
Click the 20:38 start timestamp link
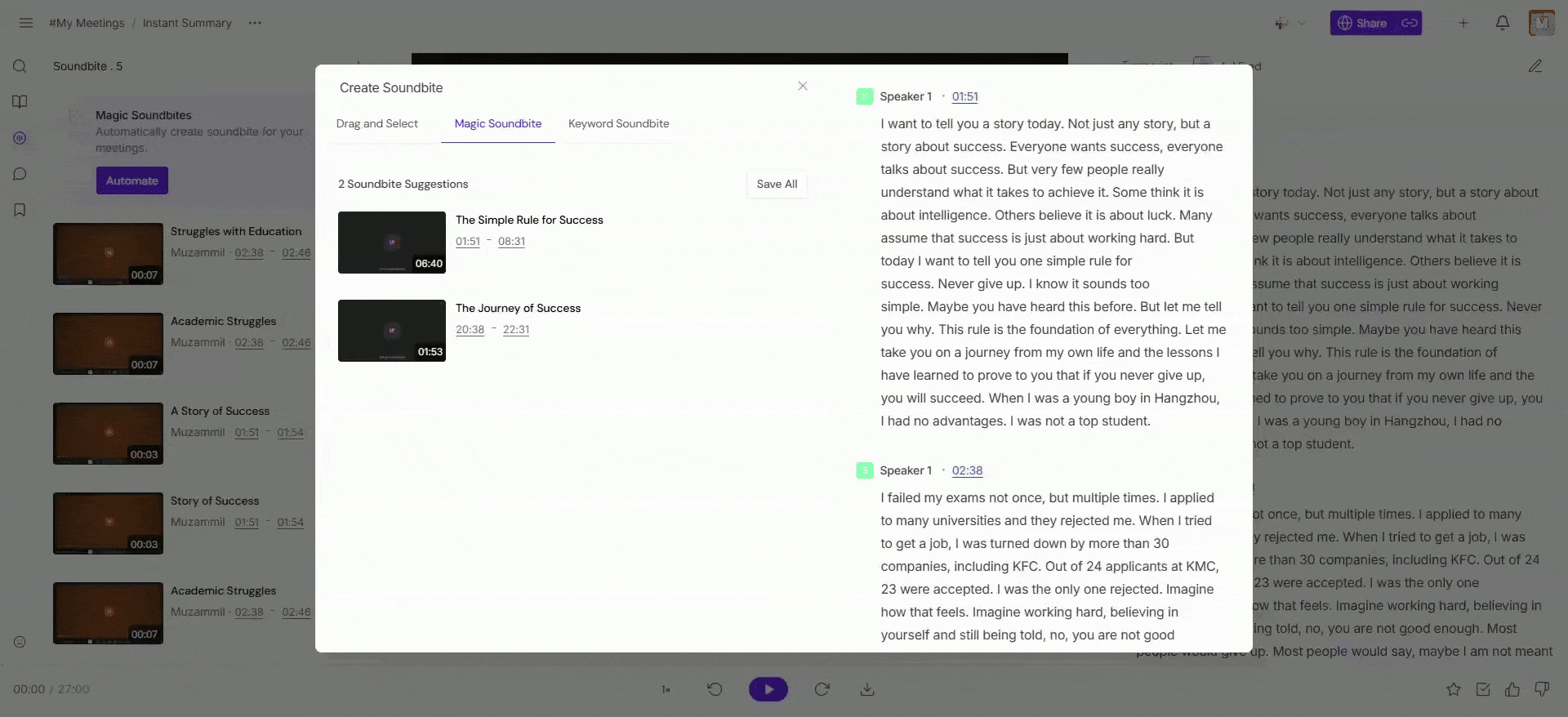(470, 329)
